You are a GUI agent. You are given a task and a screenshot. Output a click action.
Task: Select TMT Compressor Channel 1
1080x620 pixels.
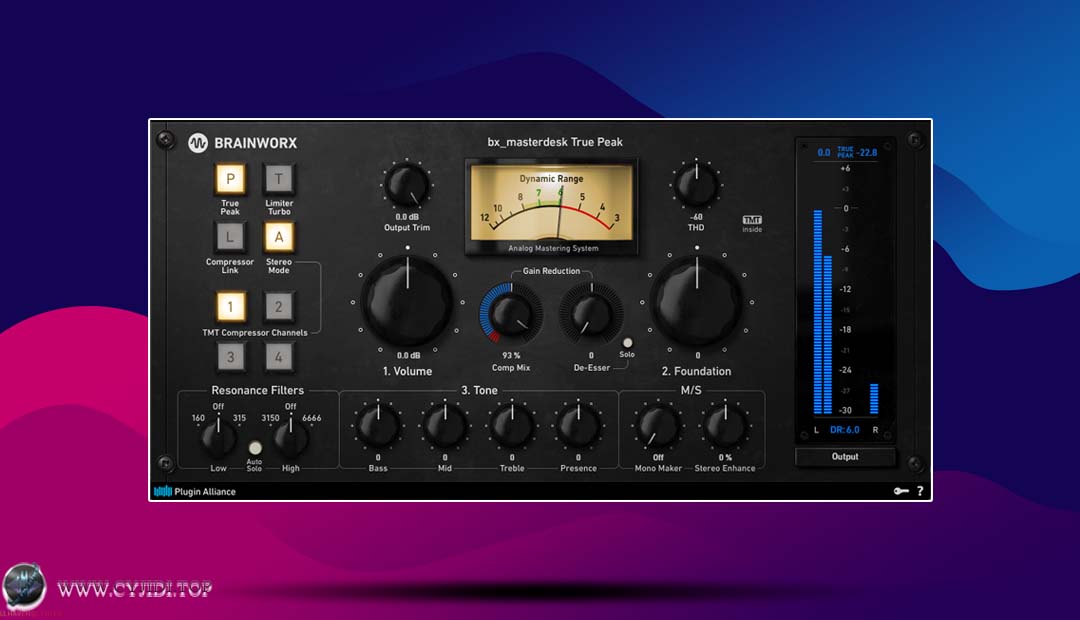coord(230,307)
